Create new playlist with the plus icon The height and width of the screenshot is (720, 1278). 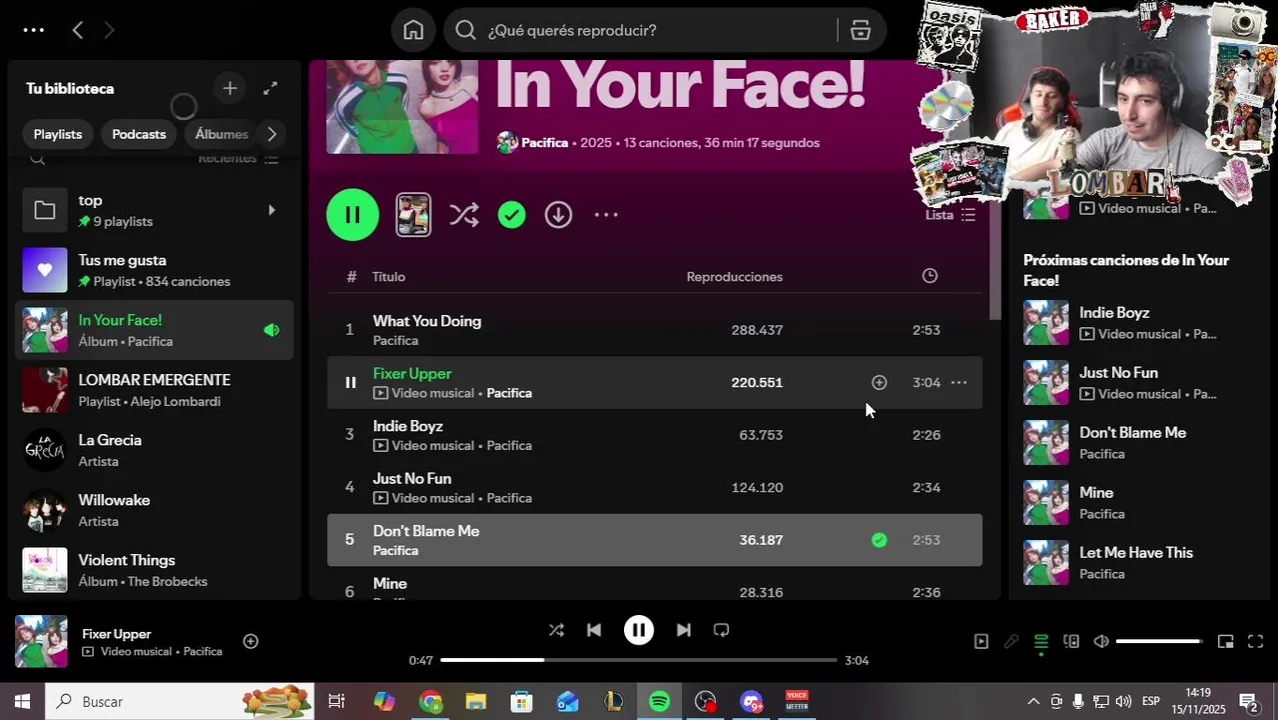pos(230,88)
